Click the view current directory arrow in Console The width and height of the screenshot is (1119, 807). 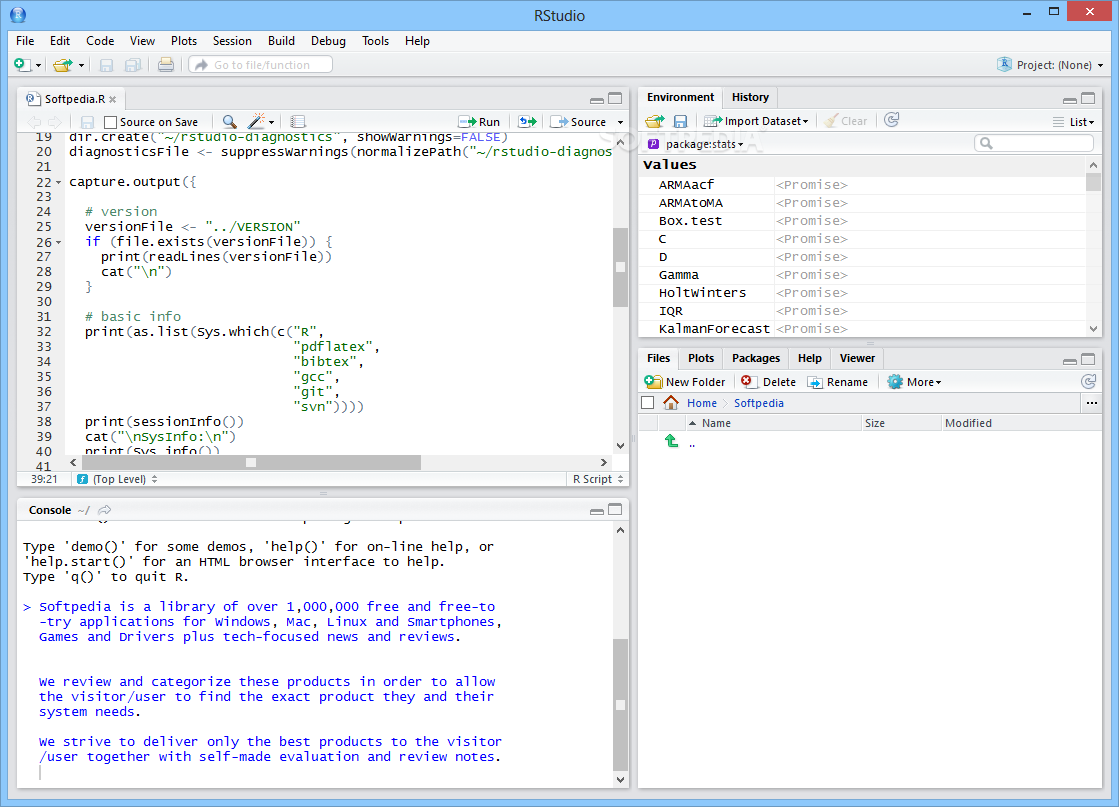[105, 509]
